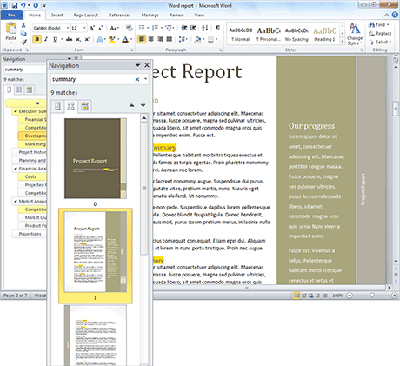Click the Cut scissors icon
This screenshot has height=366, width=400.
pyautogui.click(x=23, y=25)
